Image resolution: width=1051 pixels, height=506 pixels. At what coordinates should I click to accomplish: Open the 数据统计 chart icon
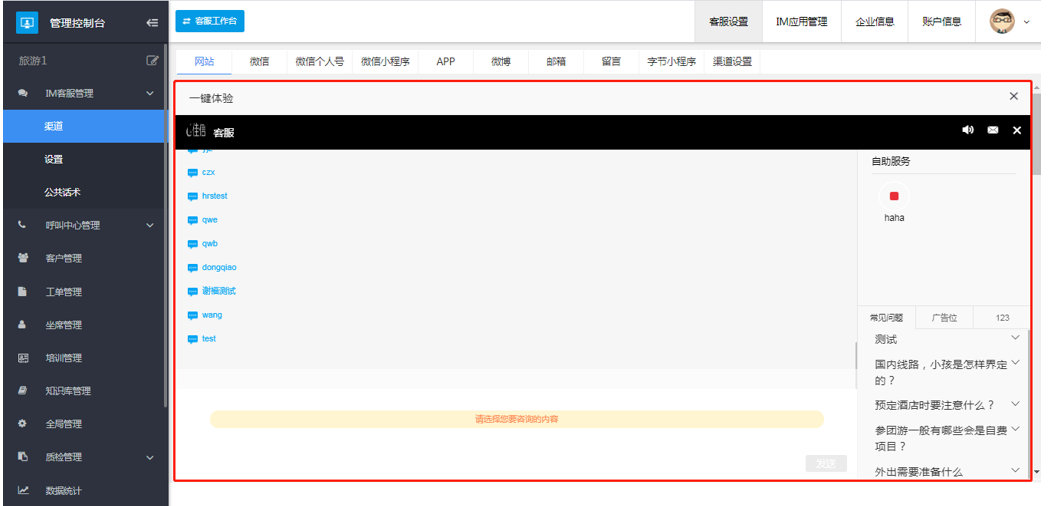tap(23, 490)
